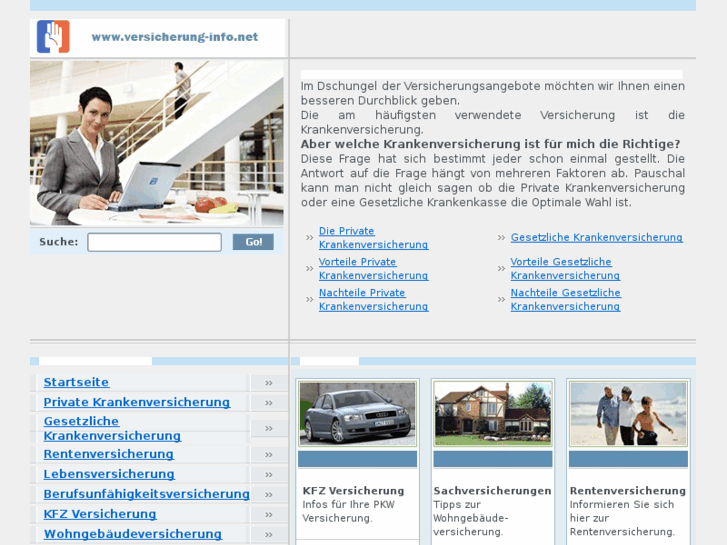The image size is (727, 545).
Task: Click chevron beside Vorteile Gesetzliche Krankenversicherung
Action: tap(501, 269)
